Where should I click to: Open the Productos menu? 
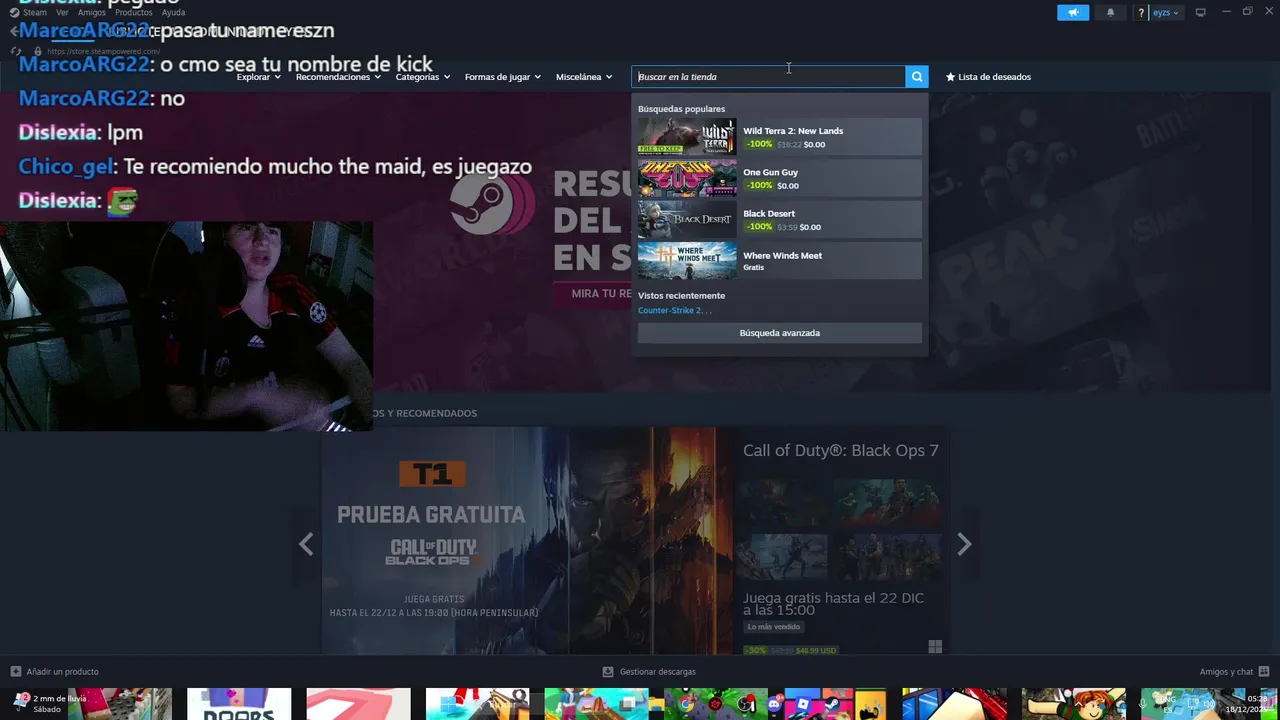click(x=133, y=13)
